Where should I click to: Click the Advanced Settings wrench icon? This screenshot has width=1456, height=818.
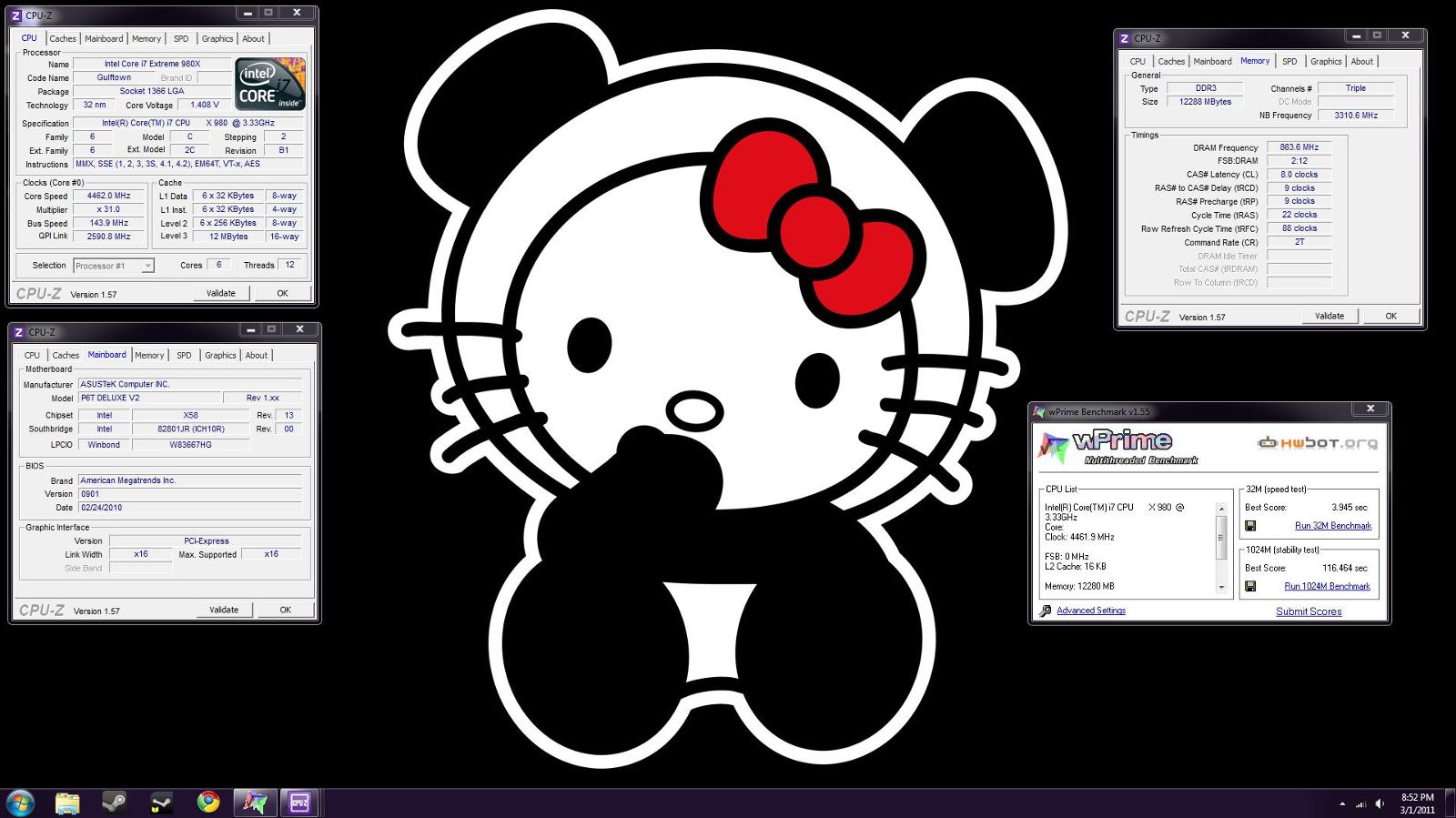pos(1046,611)
